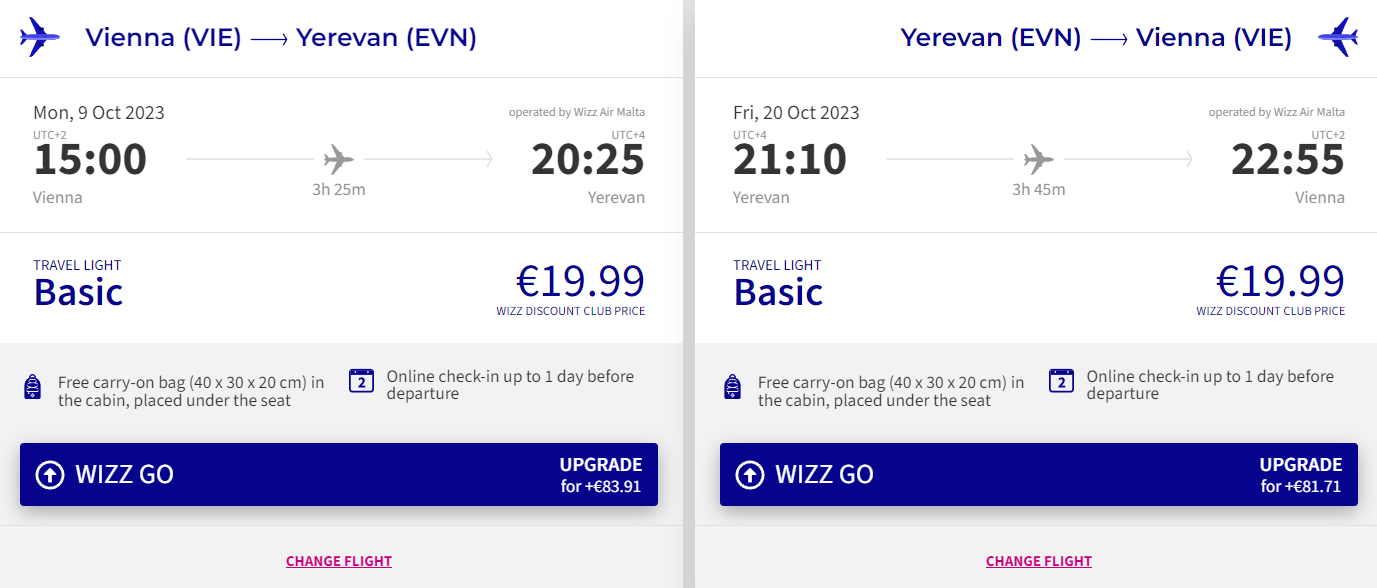This screenshot has width=1377, height=588.
Task: Click the 21:10 Yerevan departure time
Action: click(790, 160)
